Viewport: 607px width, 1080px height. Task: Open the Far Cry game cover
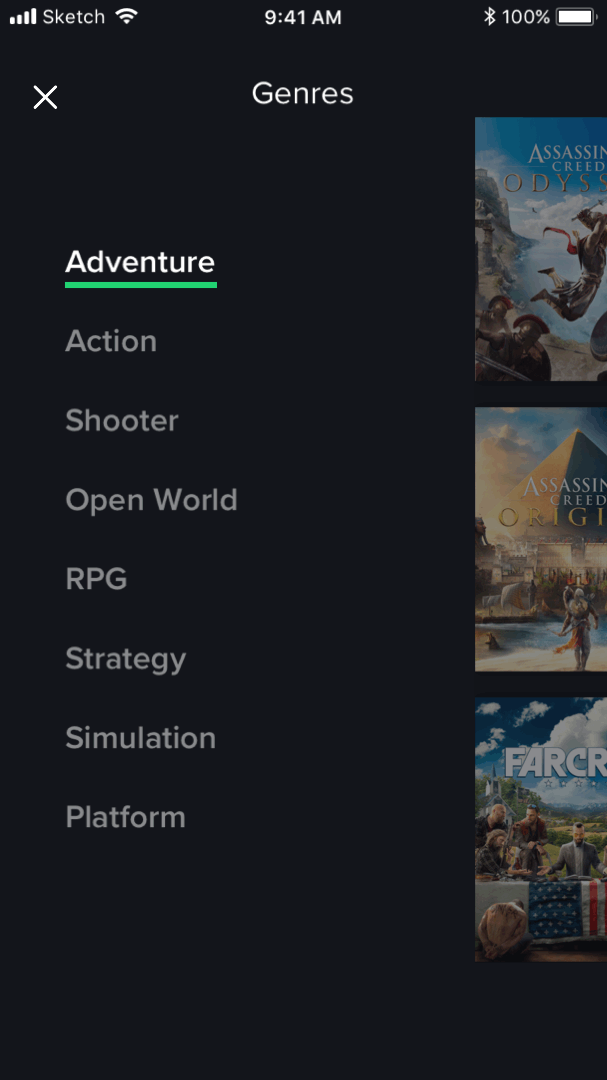[541, 829]
